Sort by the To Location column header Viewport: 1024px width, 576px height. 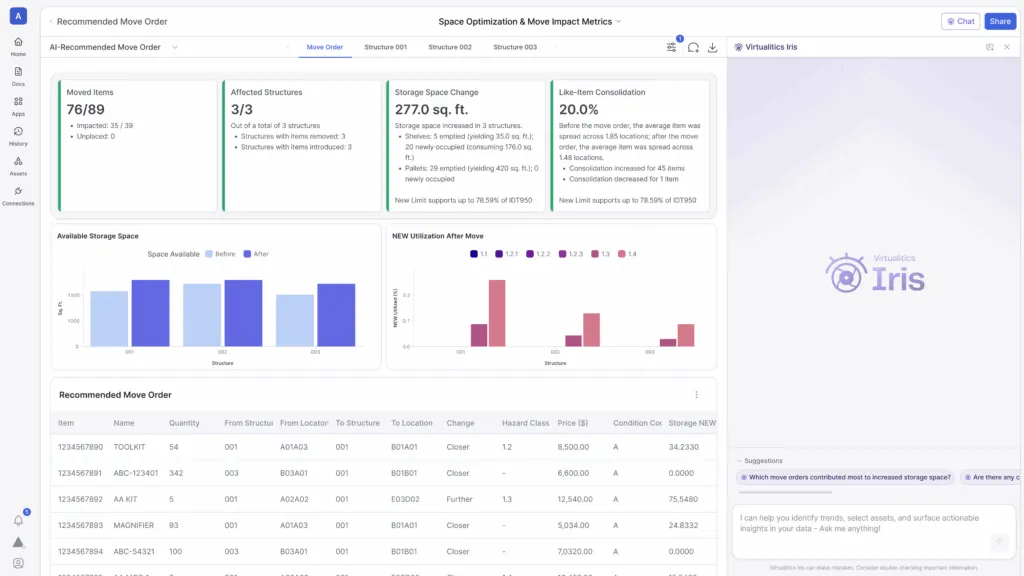(x=411, y=423)
